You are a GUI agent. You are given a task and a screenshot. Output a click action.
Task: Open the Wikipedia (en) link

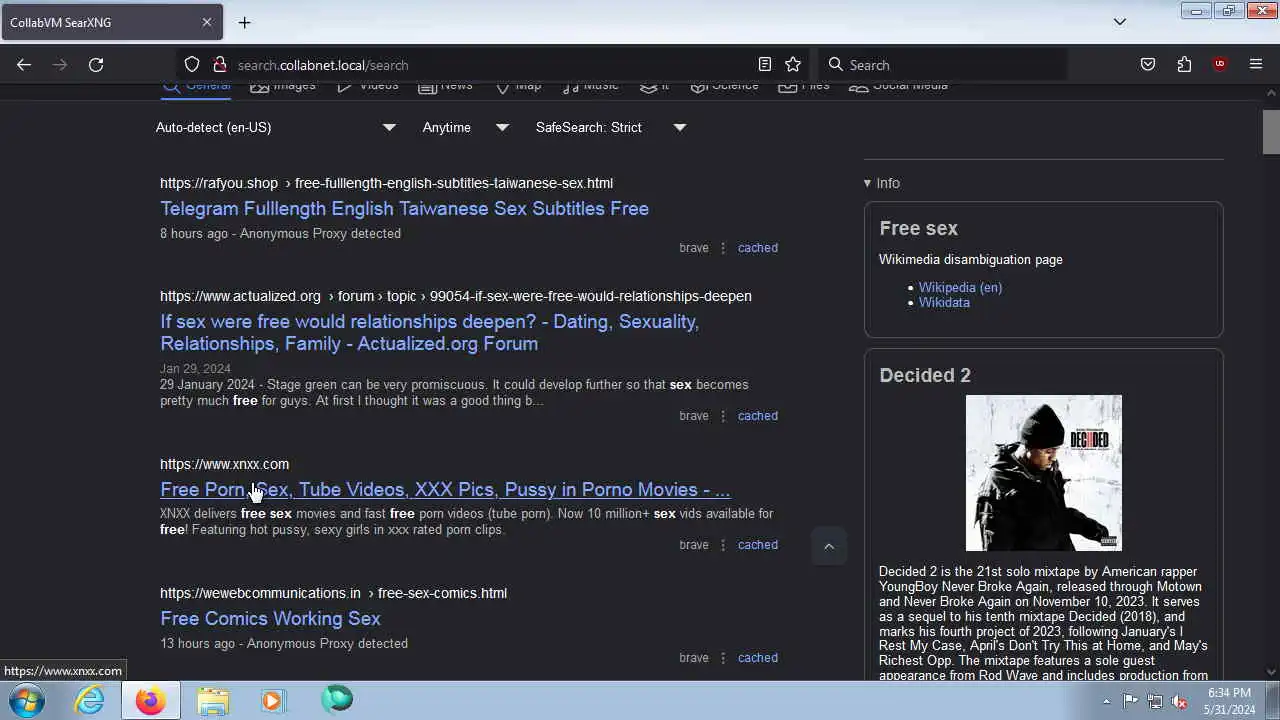(x=960, y=287)
